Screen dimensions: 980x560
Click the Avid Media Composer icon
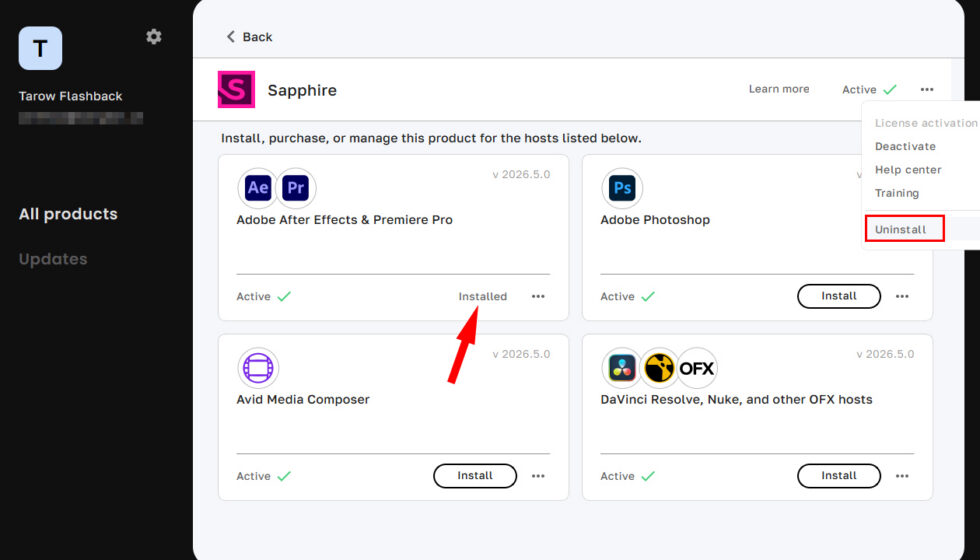[x=258, y=368]
